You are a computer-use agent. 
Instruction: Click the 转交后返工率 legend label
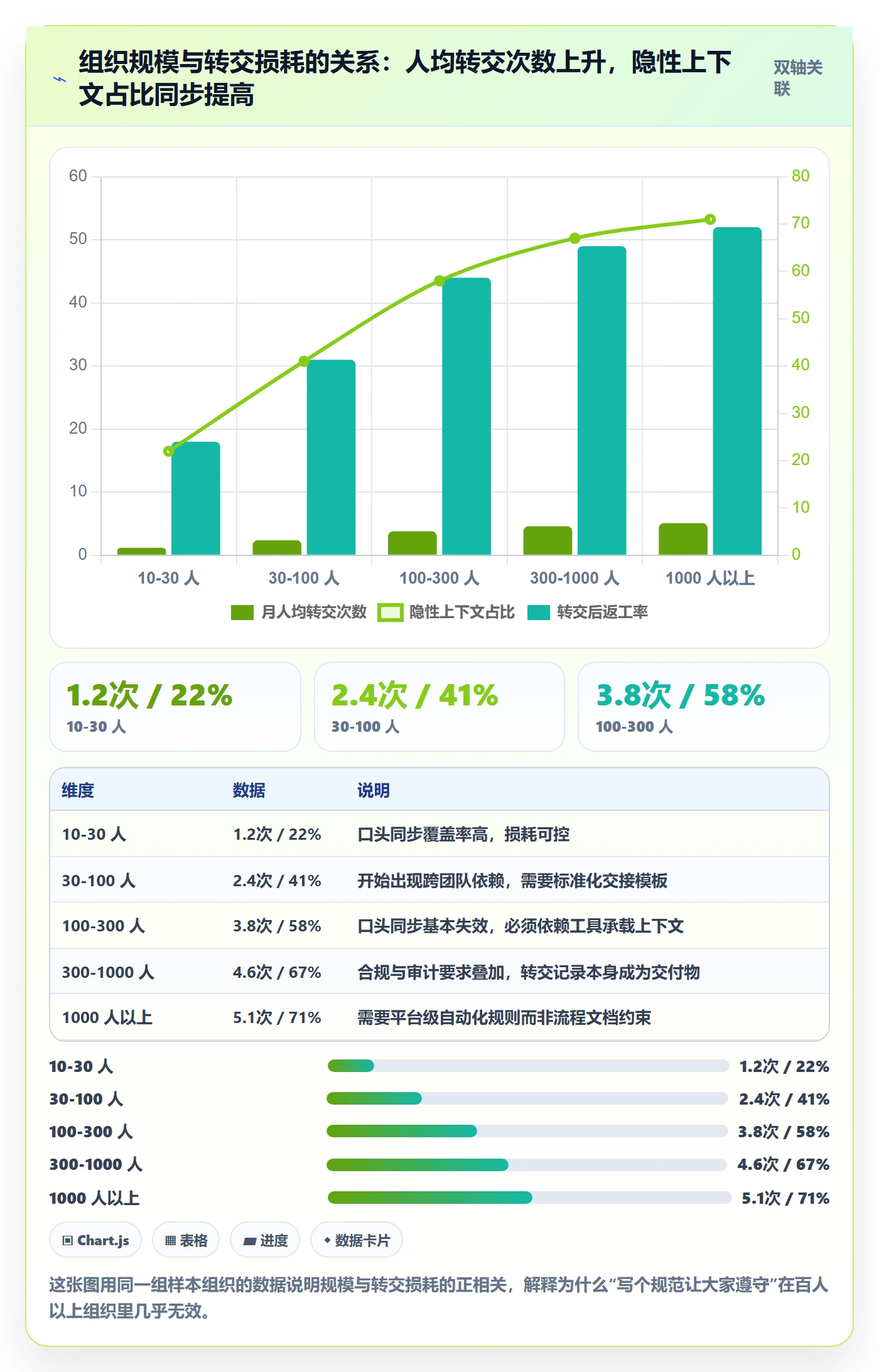602,613
